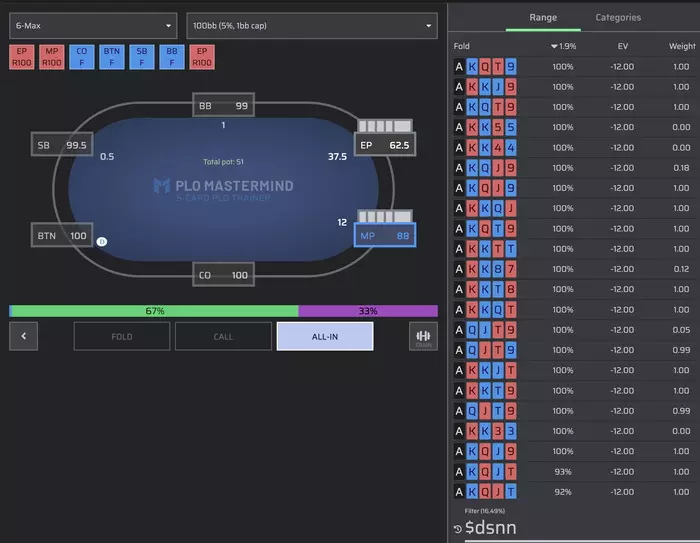Image resolution: width=700 pixels, height=543 pixels.
Task: Select the BTN F action chip
Action: (x=112, y=57)
